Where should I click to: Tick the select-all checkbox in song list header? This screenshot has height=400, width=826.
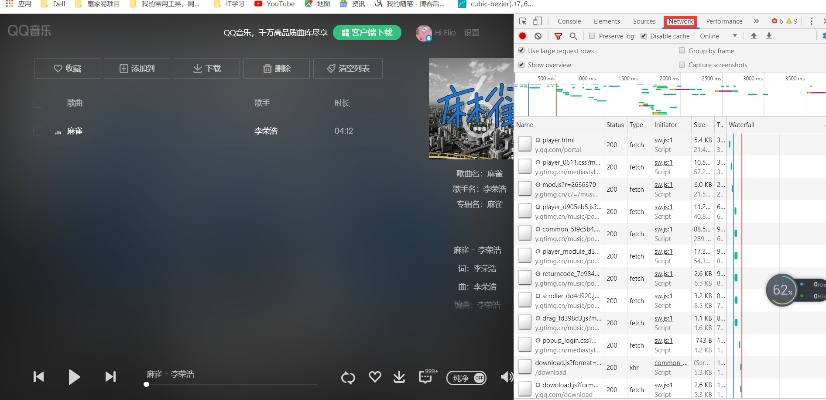coord(37,103)
